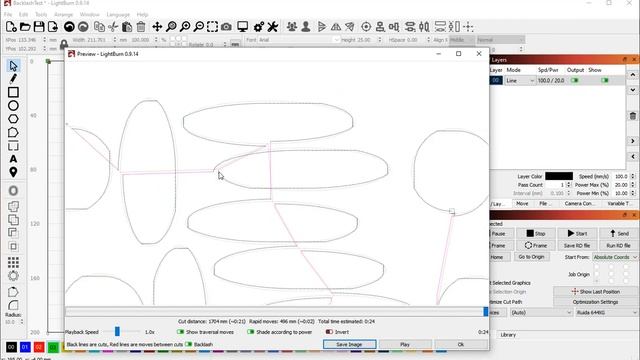This screenshot has width=640, height=360.
Task: Select the Position marker pin tool
Action: (x=13, y=172)
